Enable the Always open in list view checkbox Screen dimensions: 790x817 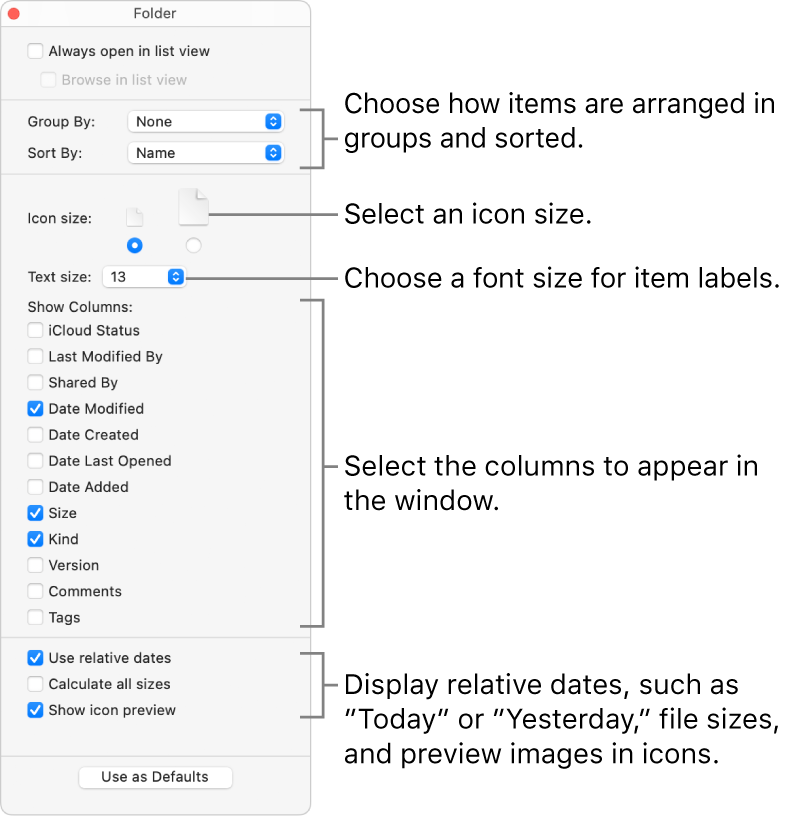[35, 51]
